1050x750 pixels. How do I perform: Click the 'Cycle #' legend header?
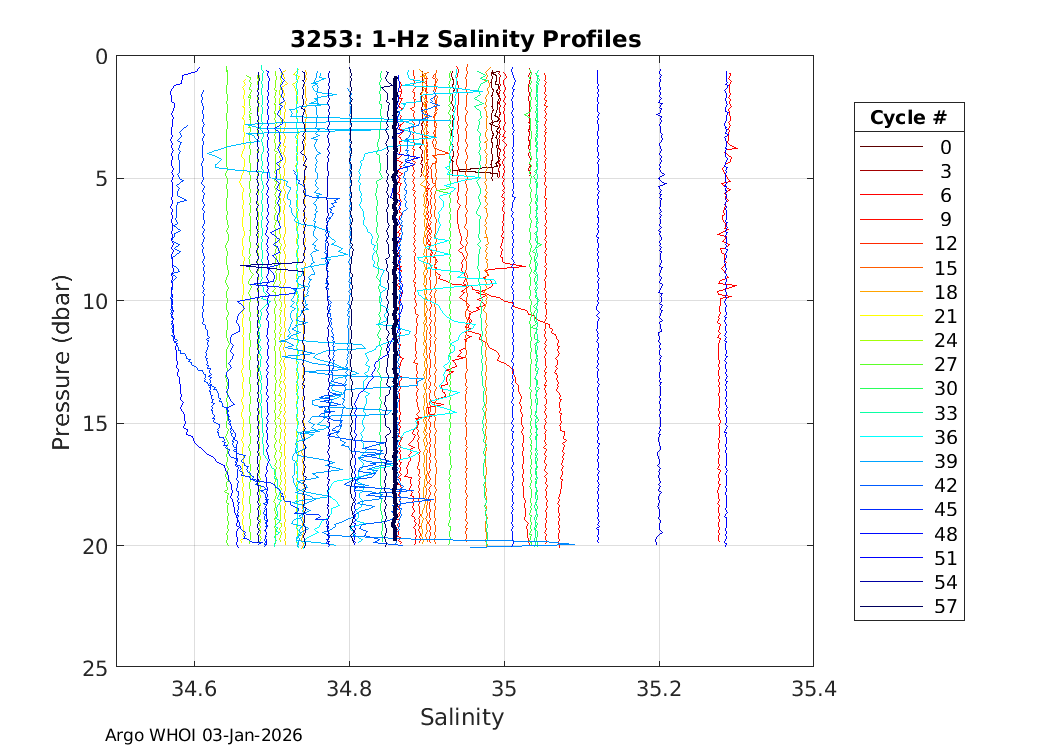(x=908, y=117)
